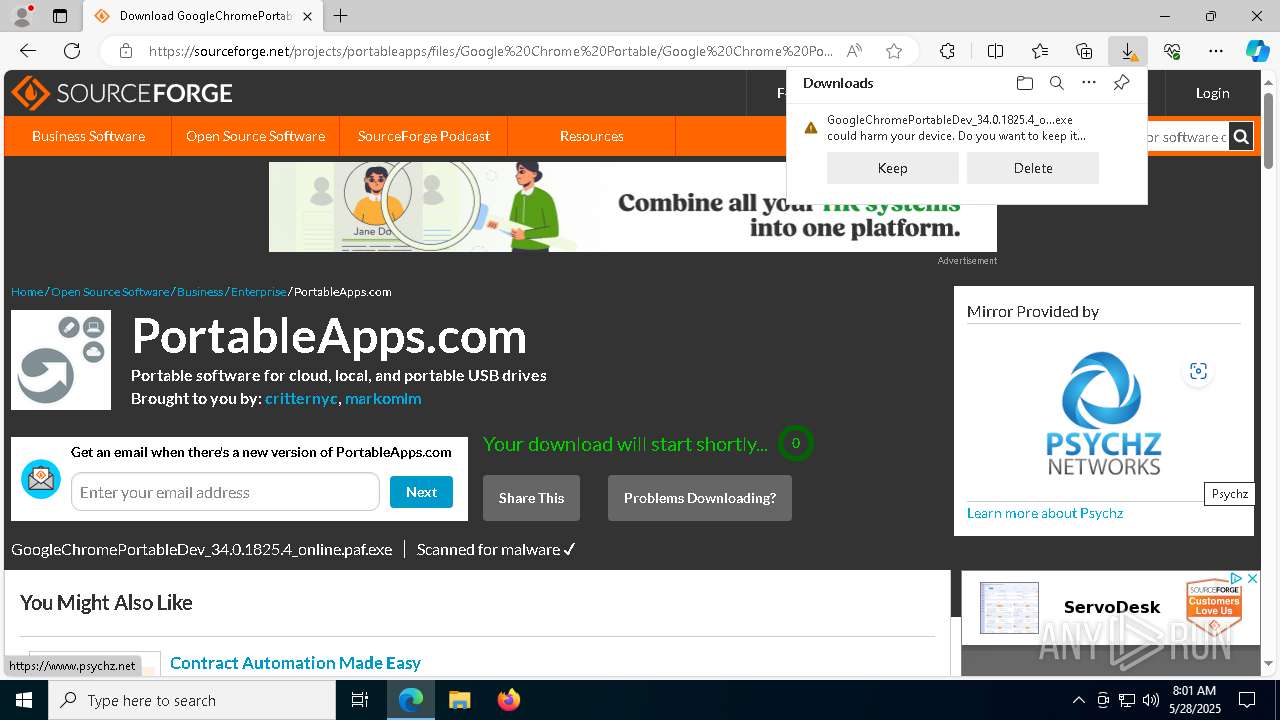The height and width of the screenshot is (720, 1280).
Task: Click the PortableApps.com project icon
Action: [x=61, y=360]
